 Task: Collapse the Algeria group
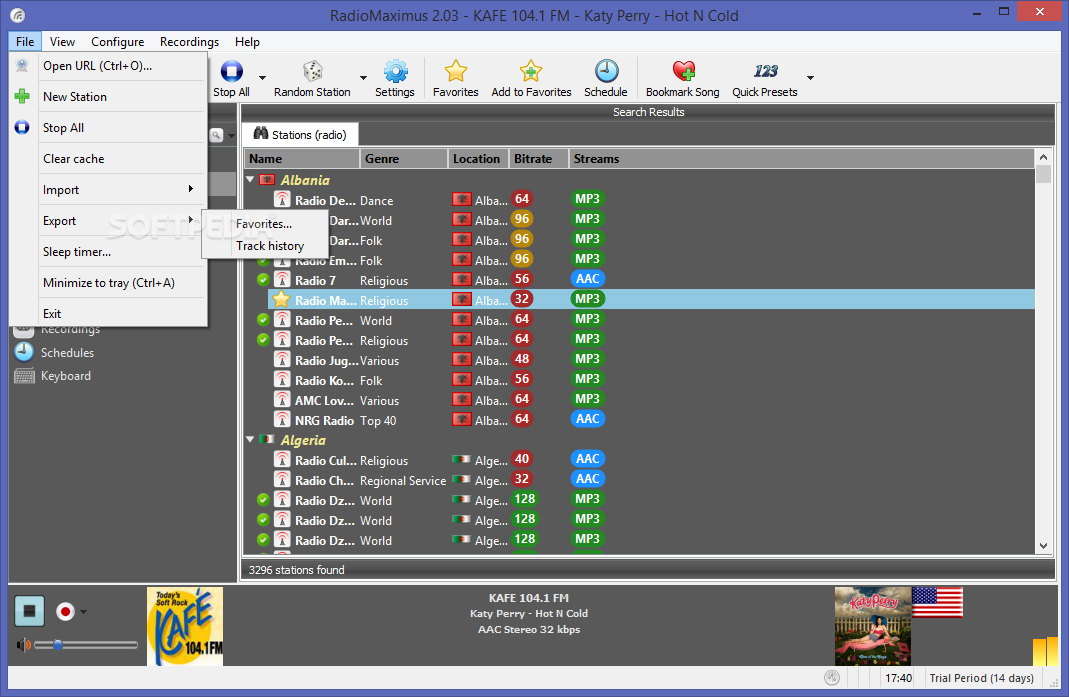click(250, 439)
